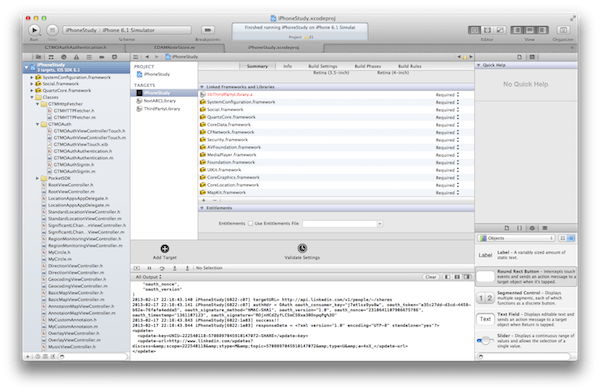The width and height of the screenshot is (600, 392).
Task: Add a linked framework with plus button
Action: pyautogui.click(x=204, y=200)
